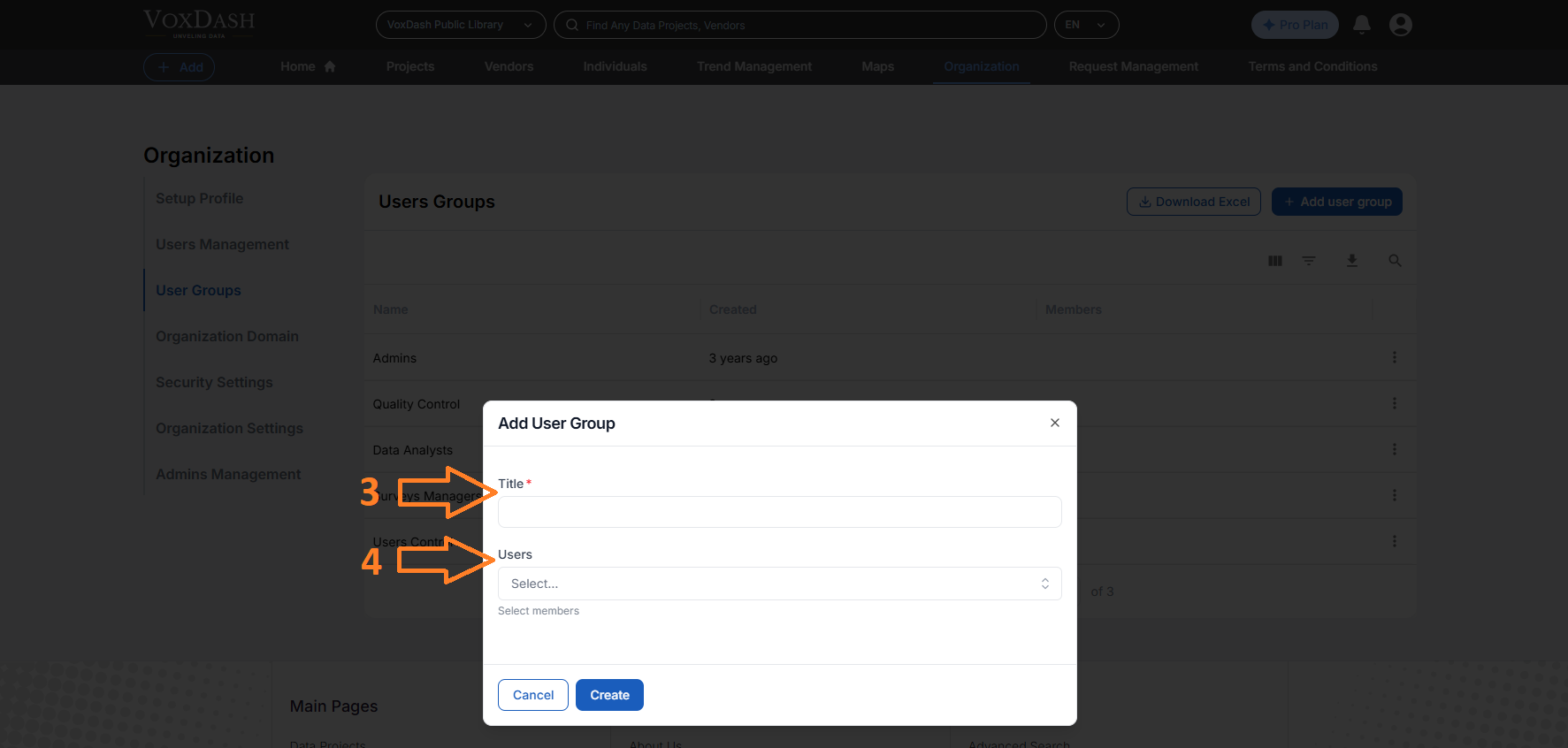Toggle the table columns view icon

(x=1274, y=261)
